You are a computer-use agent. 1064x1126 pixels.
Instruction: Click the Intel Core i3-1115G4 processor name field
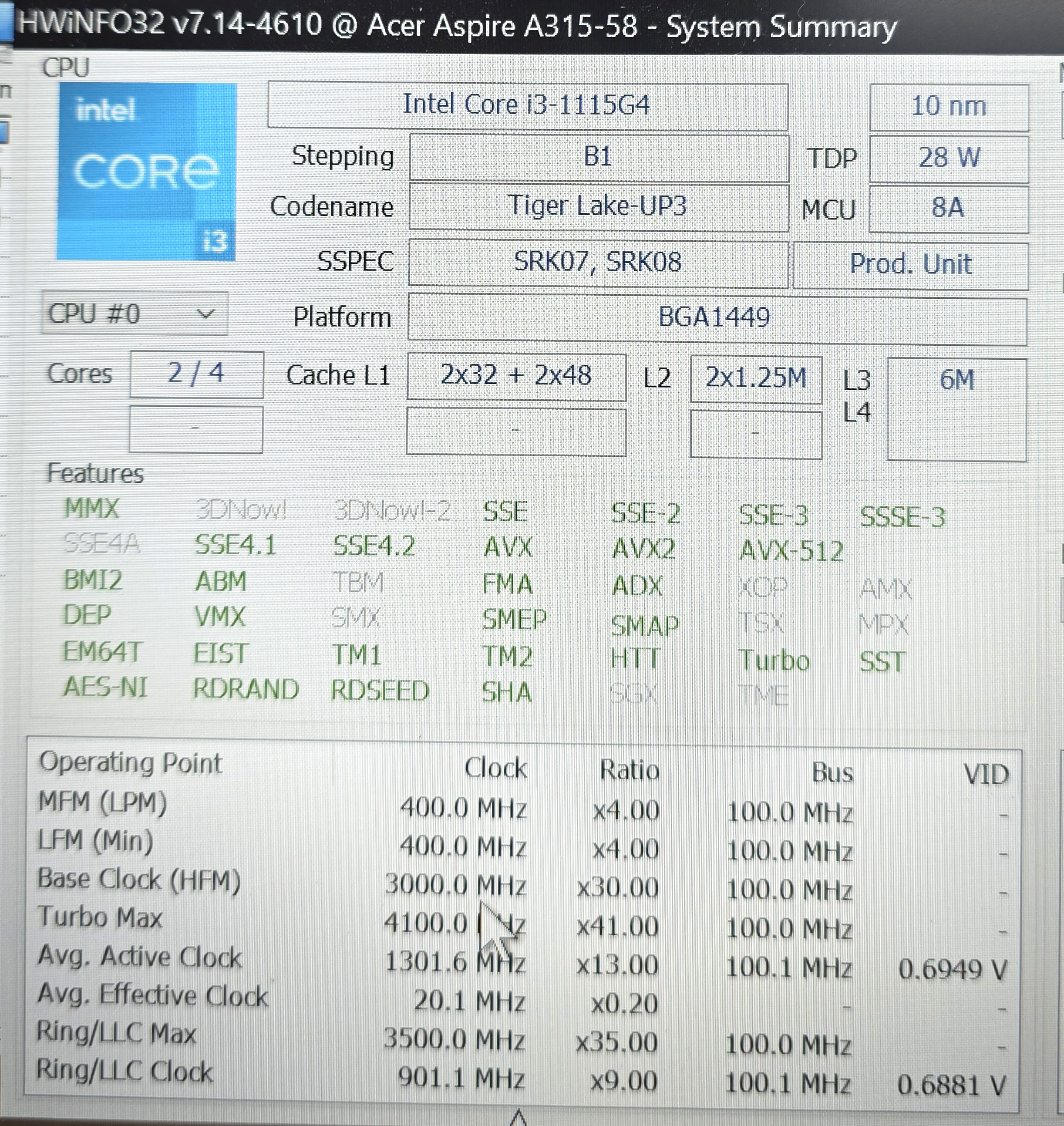pos(527,106)
